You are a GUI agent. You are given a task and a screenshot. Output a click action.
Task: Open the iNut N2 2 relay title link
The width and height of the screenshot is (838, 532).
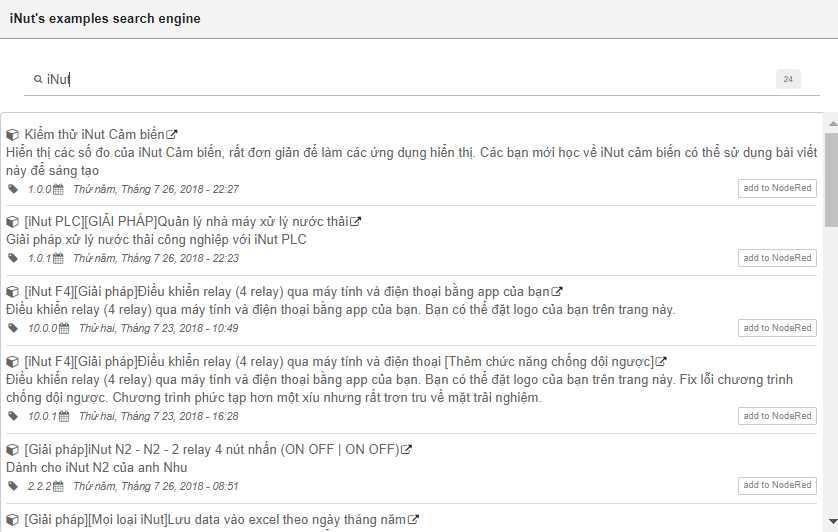(x=212, y=450)
